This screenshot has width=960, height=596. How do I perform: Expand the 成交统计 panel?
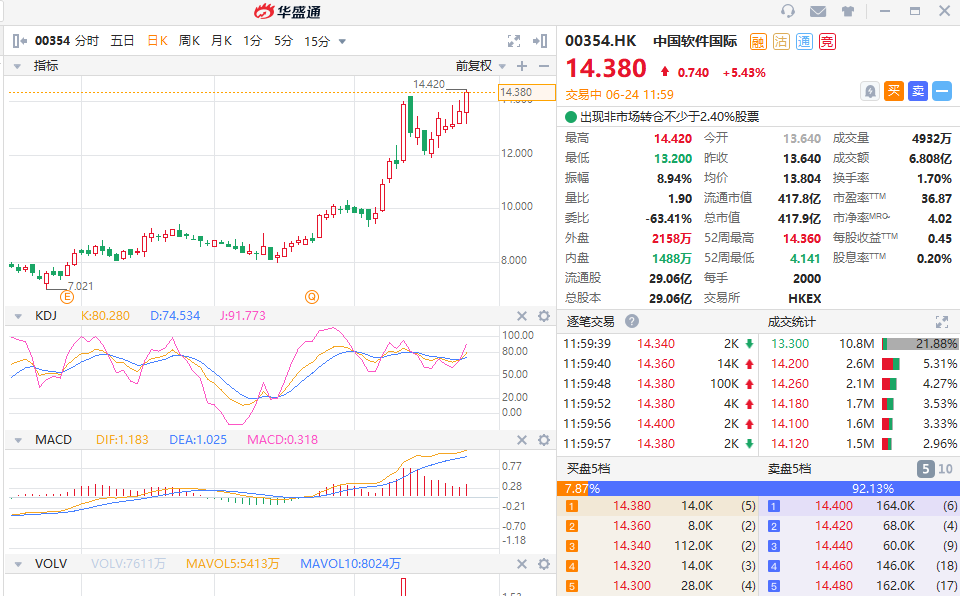pos(940,321)
